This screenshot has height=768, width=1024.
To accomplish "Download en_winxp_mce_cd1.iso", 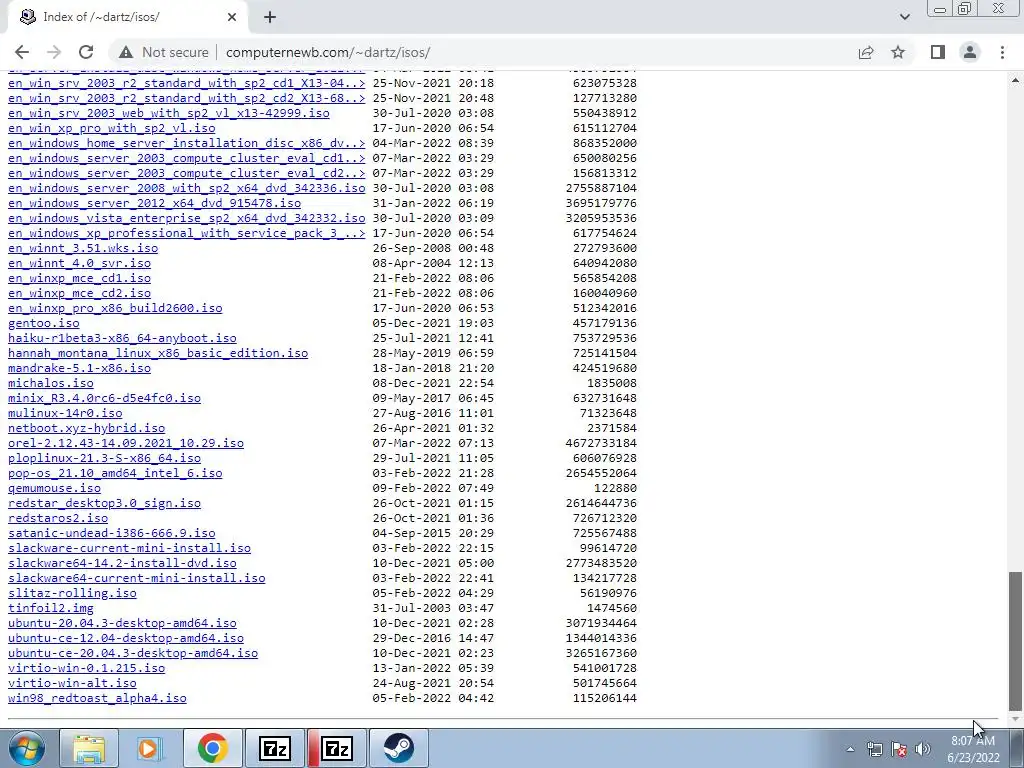I will point(79,278).
